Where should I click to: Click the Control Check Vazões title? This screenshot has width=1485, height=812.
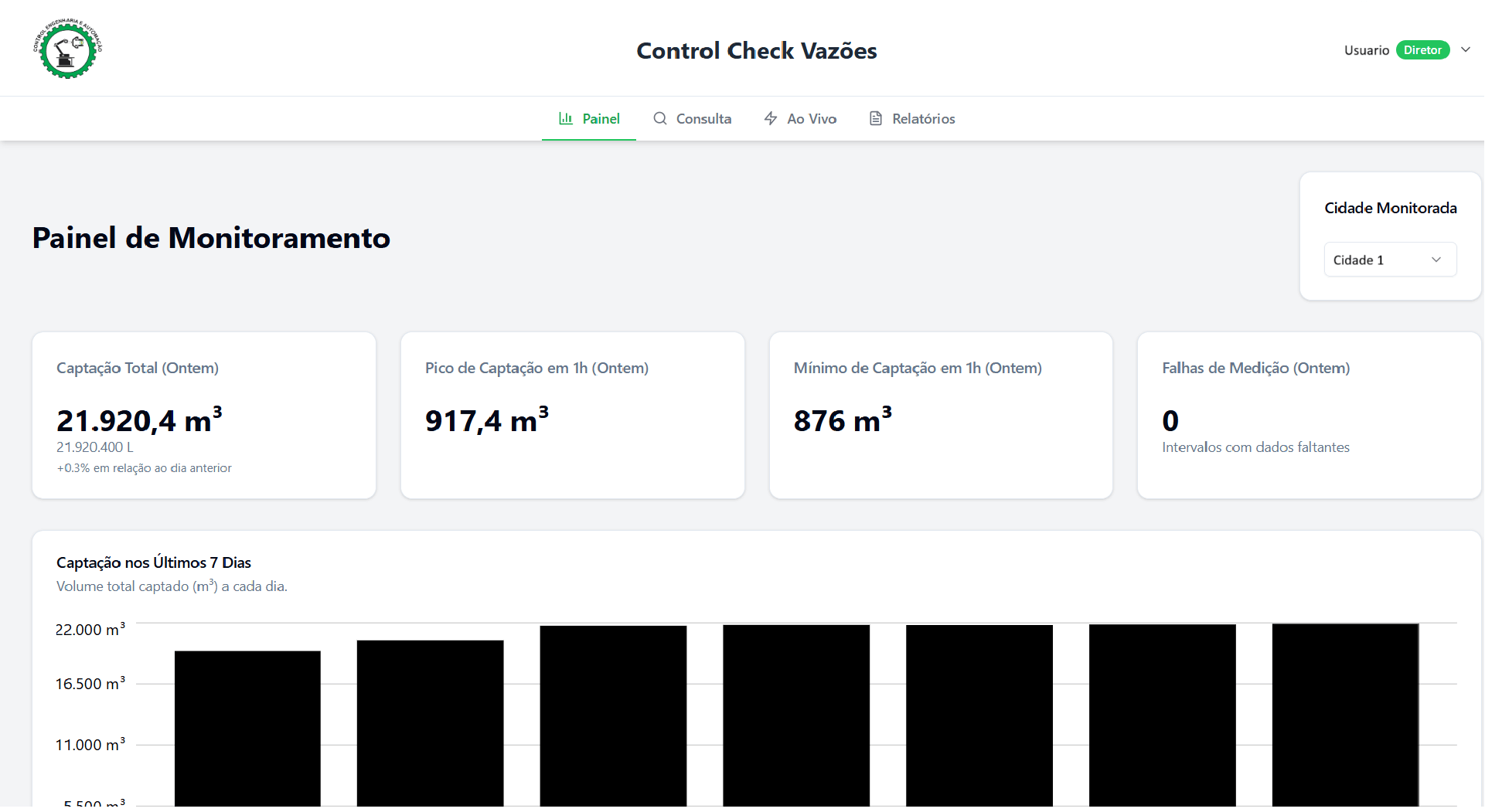coord(757,51)
